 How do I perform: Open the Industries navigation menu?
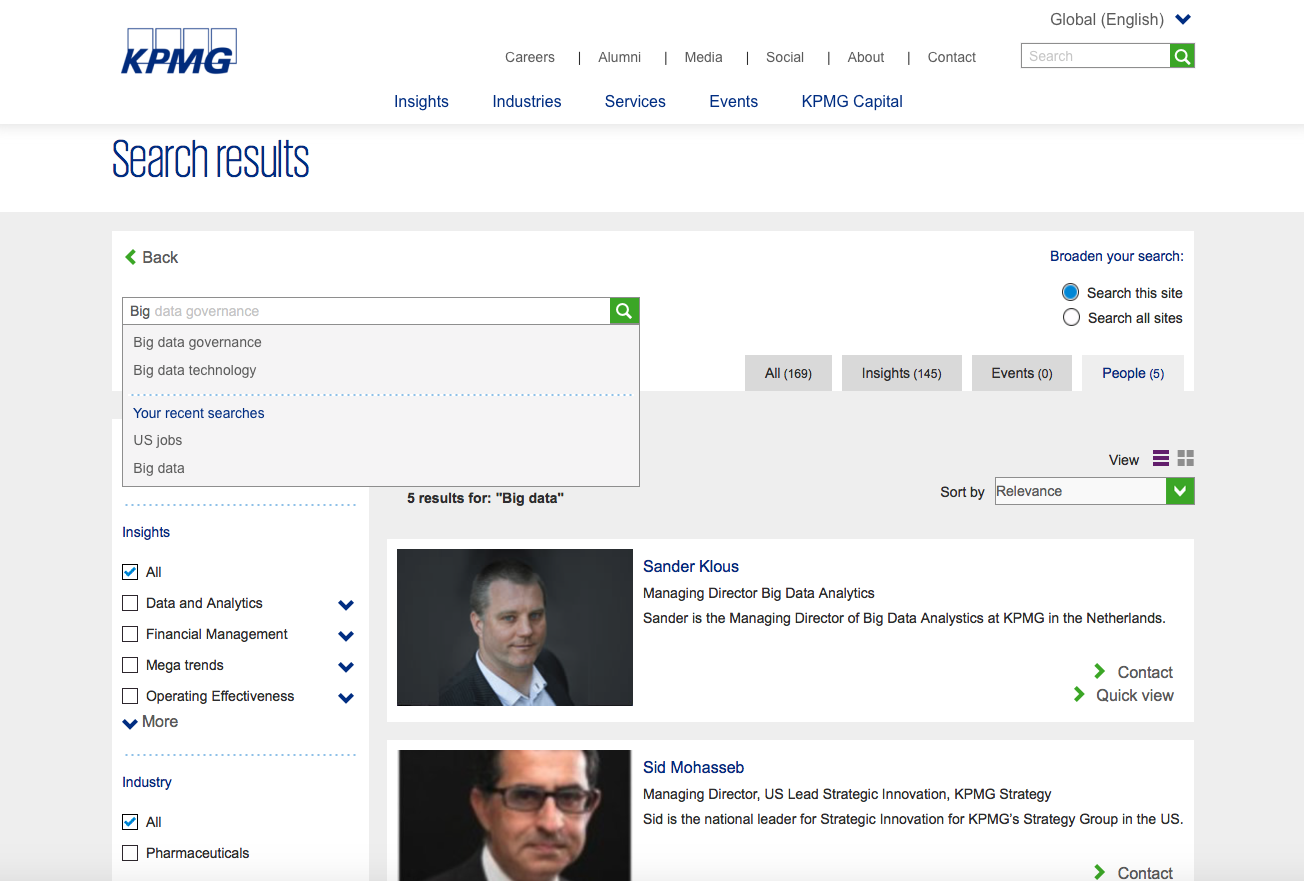[x=527, y=101]
